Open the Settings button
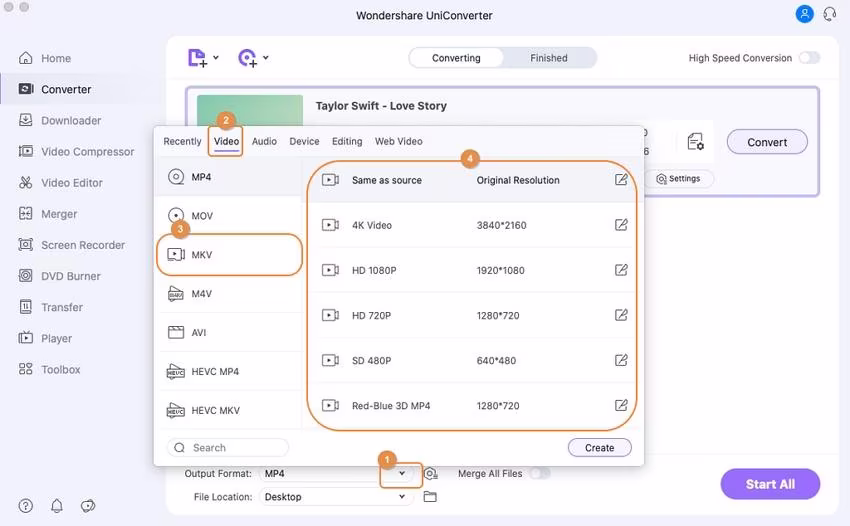Viewport: 850px width, 526px height. coord(679,178)
